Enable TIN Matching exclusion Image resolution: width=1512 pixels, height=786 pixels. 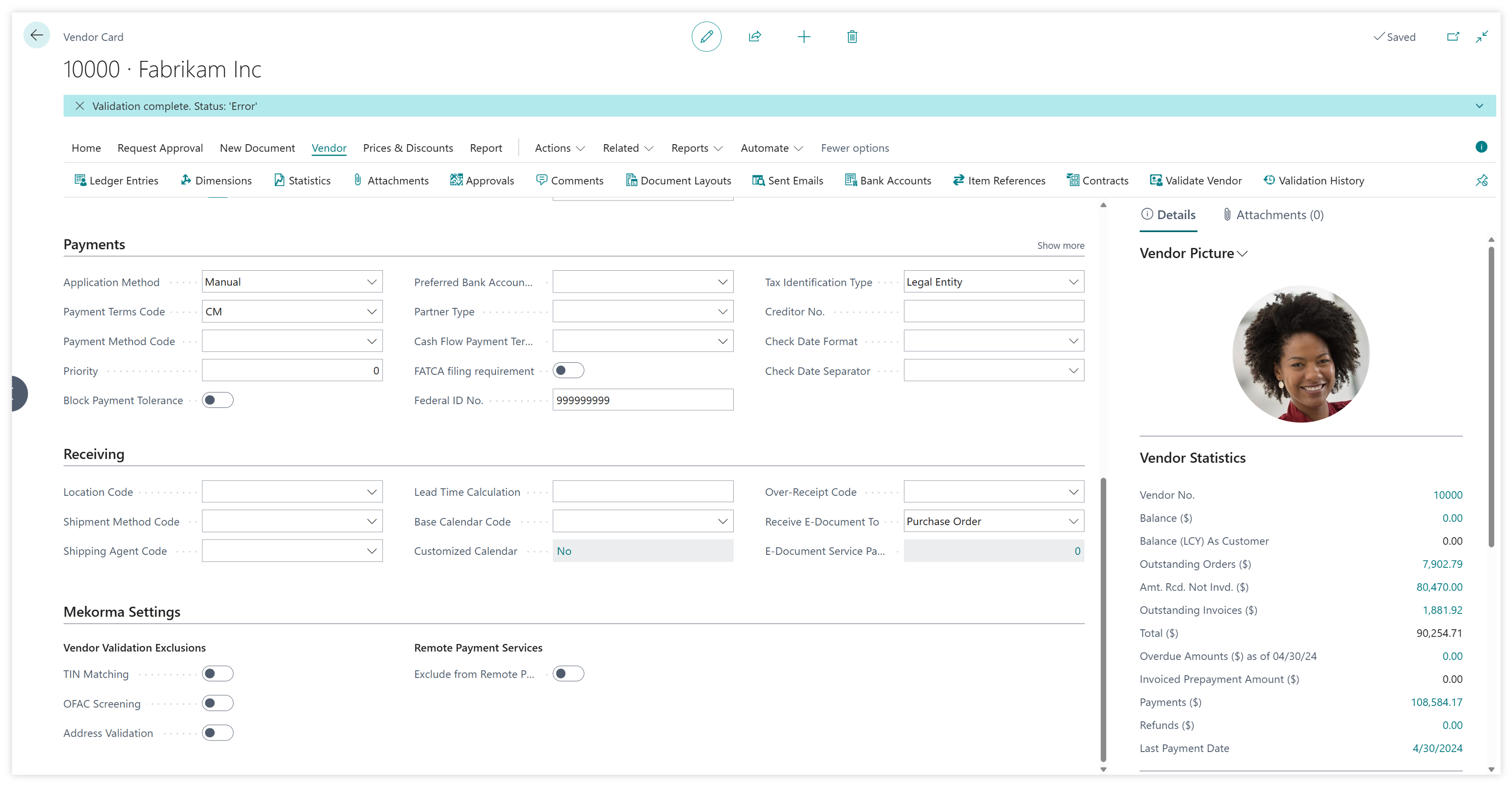tap(218, 673)
